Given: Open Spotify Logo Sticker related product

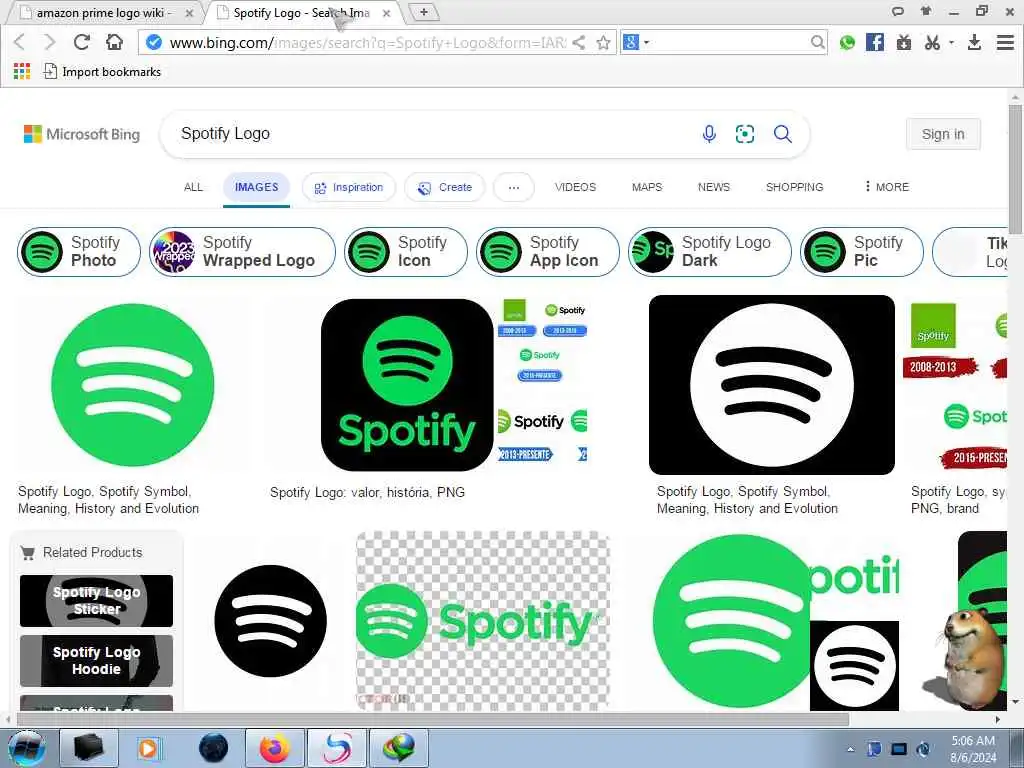Looking at the screenshot, I should pyautogui.click(x=97, y=601).
